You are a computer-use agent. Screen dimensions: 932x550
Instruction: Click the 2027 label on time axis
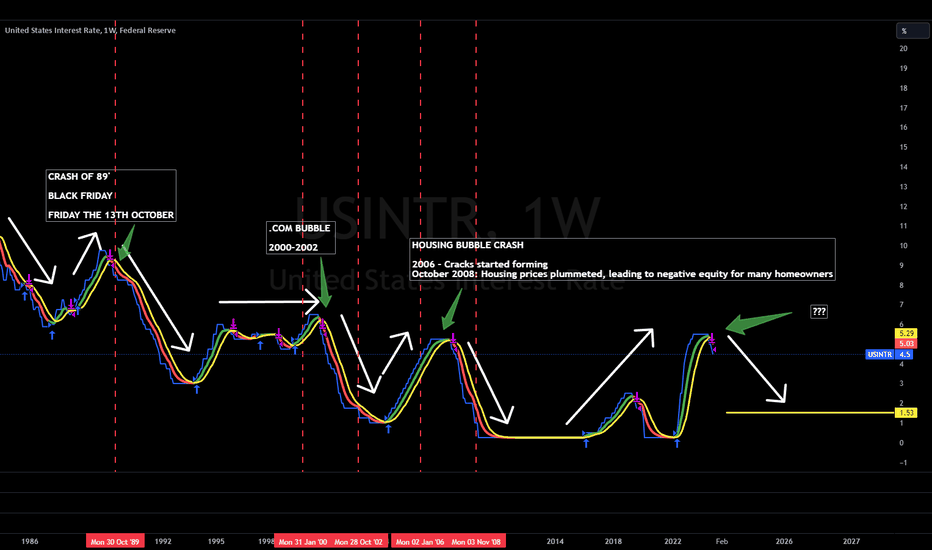coord(851,542)
